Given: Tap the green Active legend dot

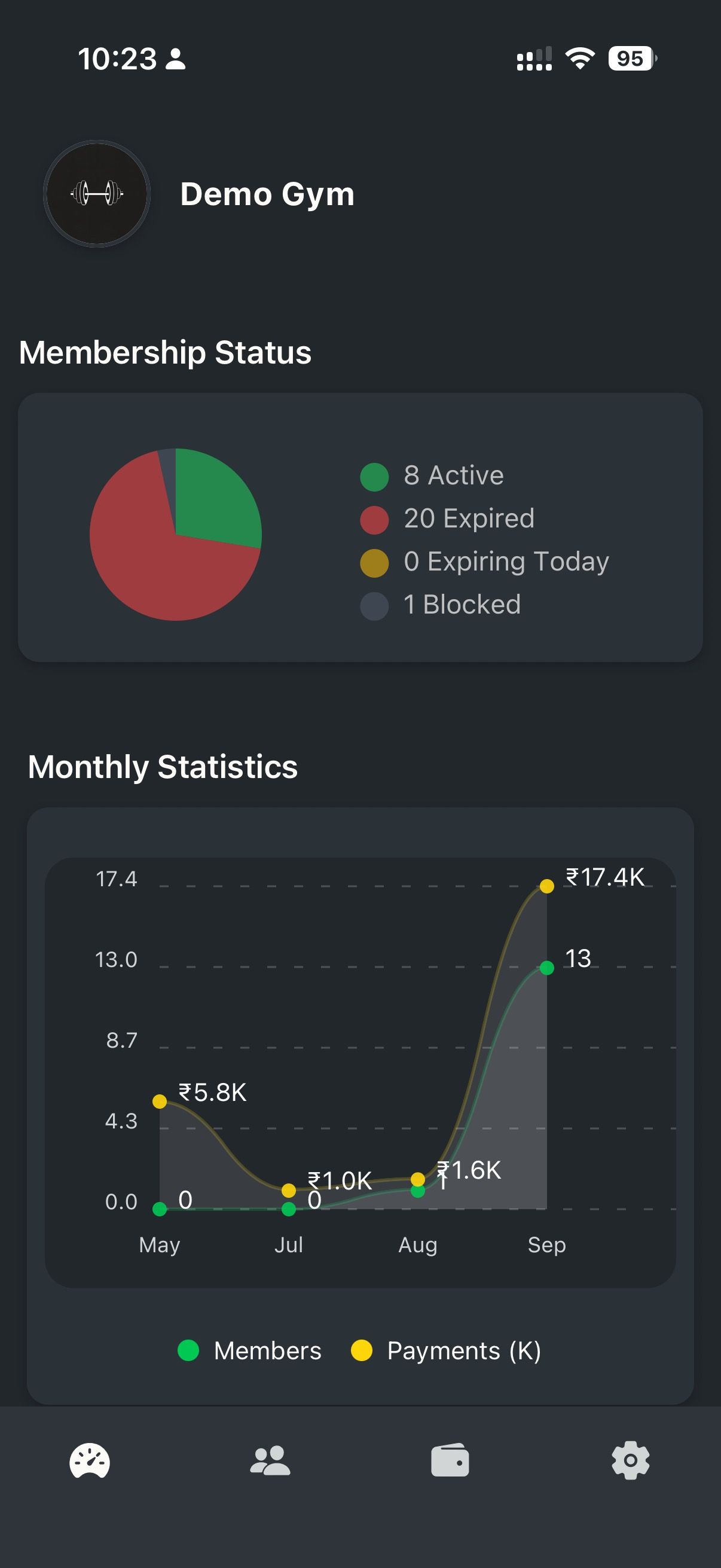Looking at the screenshot, I should (x=374, y=477).
